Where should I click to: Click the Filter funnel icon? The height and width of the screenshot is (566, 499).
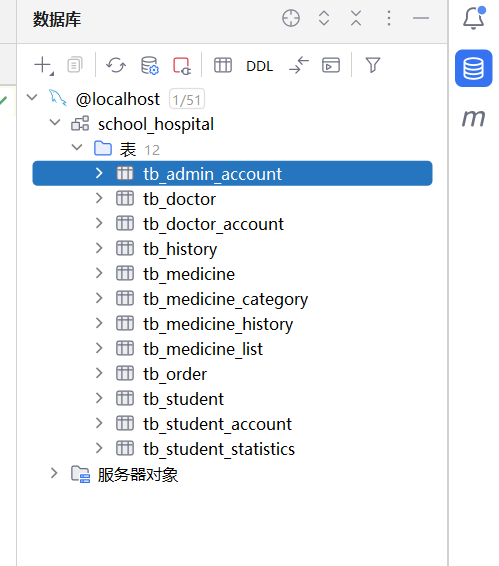pyautogui.click(x=373, y=65)
